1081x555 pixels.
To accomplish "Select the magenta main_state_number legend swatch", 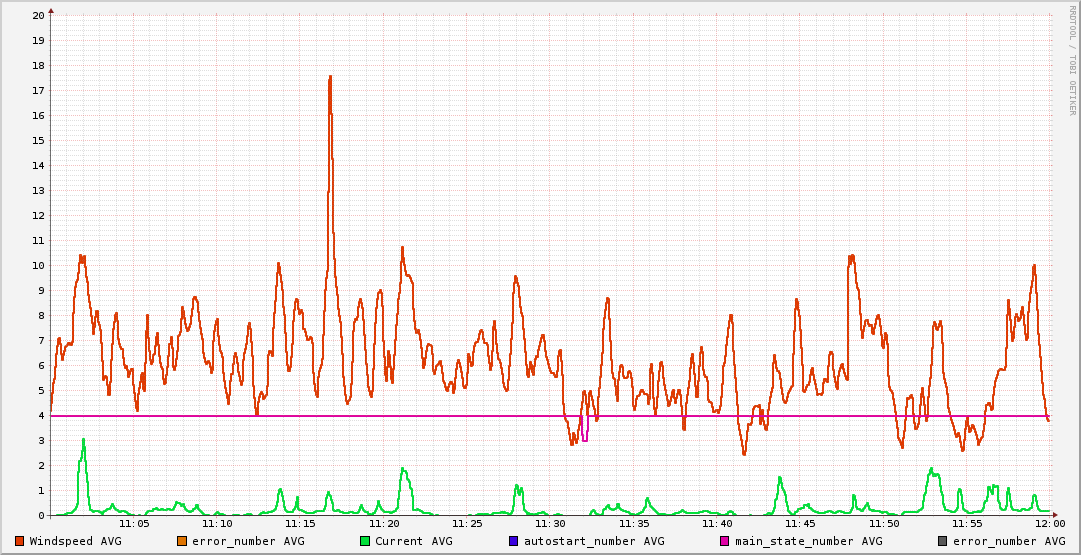I will tap(725, 541).
